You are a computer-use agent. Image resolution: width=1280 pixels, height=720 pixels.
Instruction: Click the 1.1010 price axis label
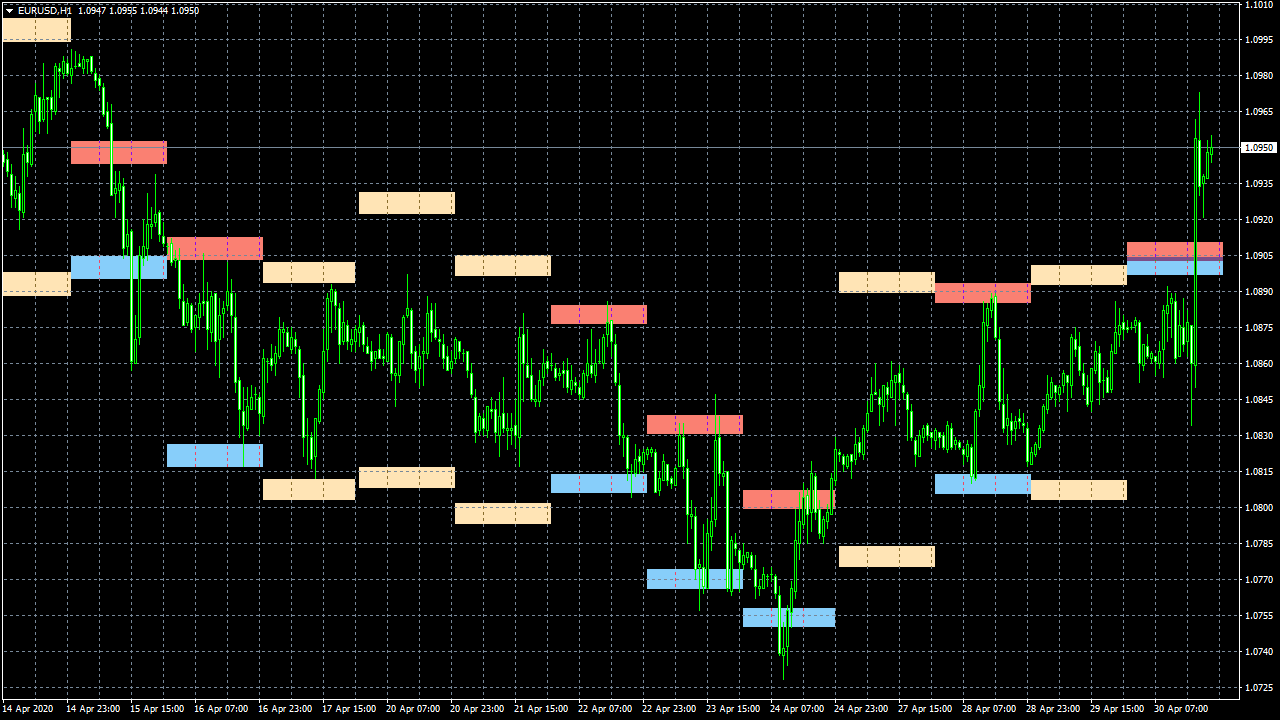point(1258,4)
